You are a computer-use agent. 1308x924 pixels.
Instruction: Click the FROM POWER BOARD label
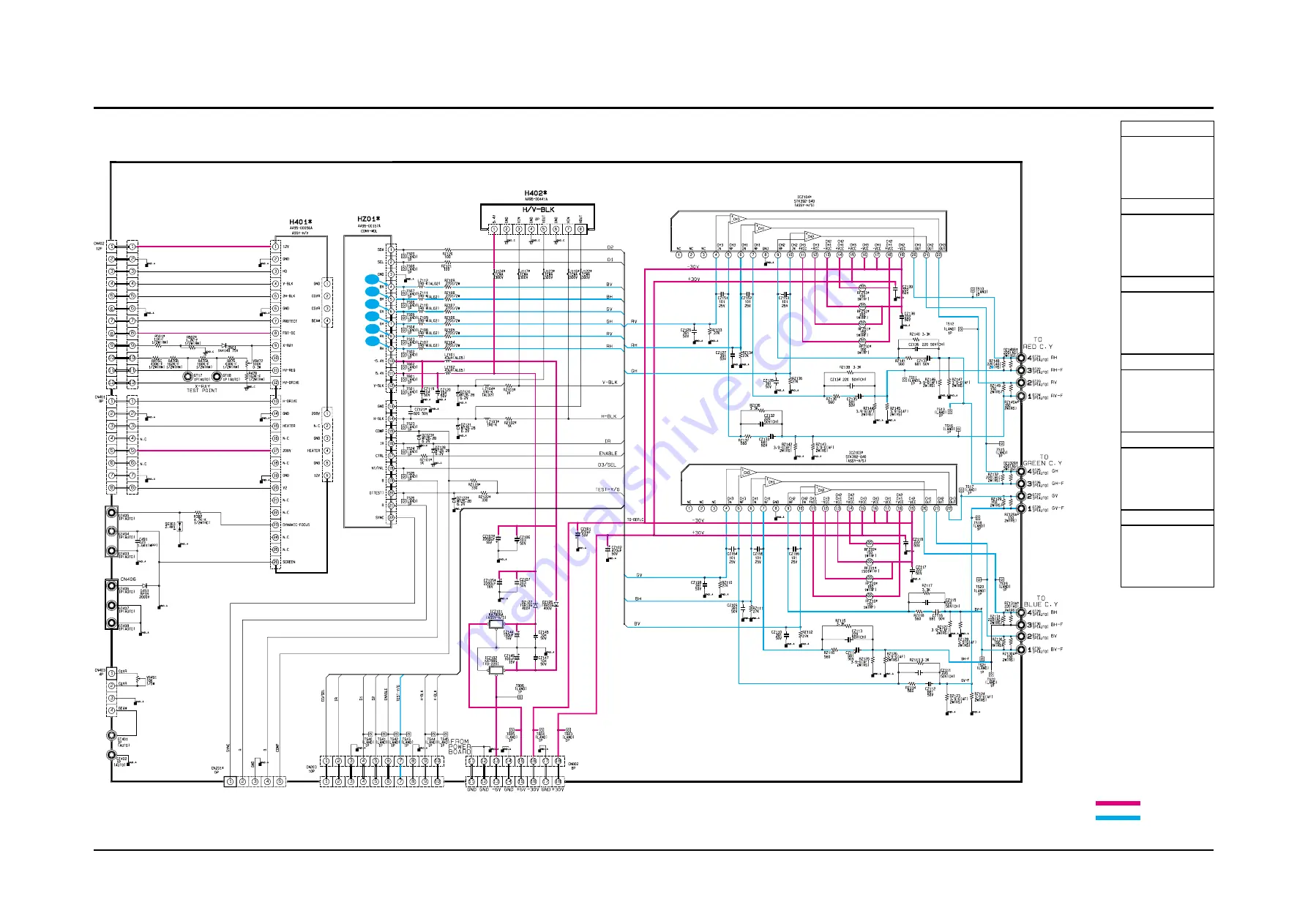tap(460, 746)
